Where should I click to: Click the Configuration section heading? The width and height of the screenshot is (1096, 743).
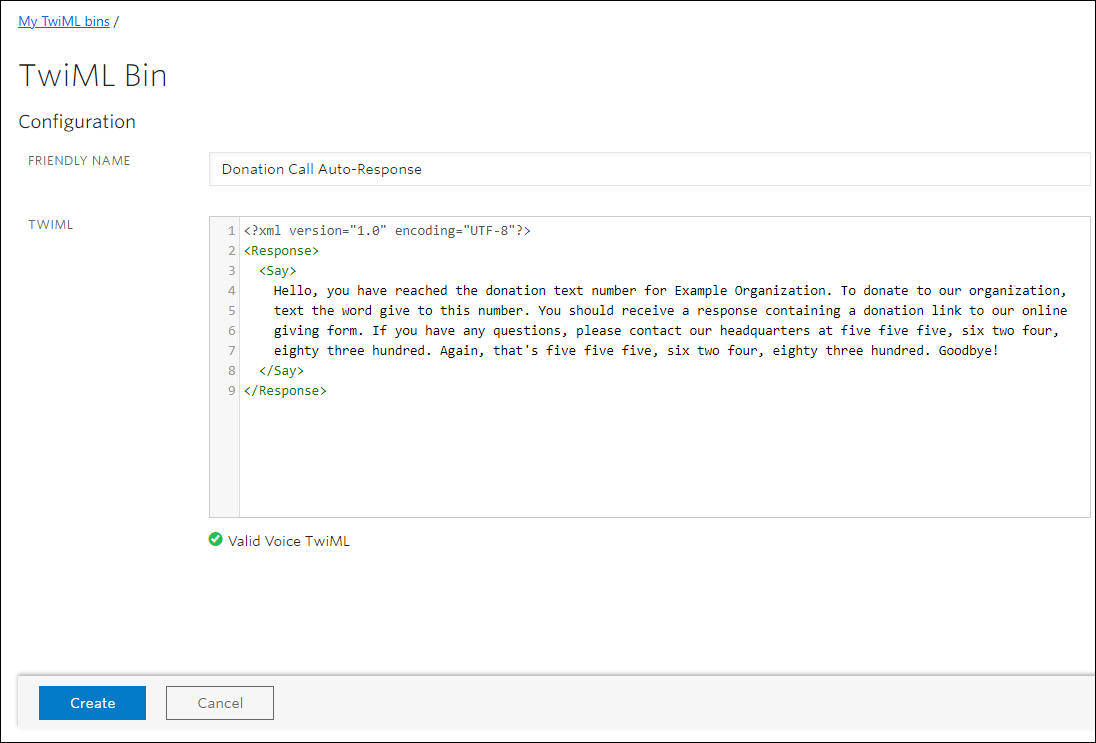point(77,122)
